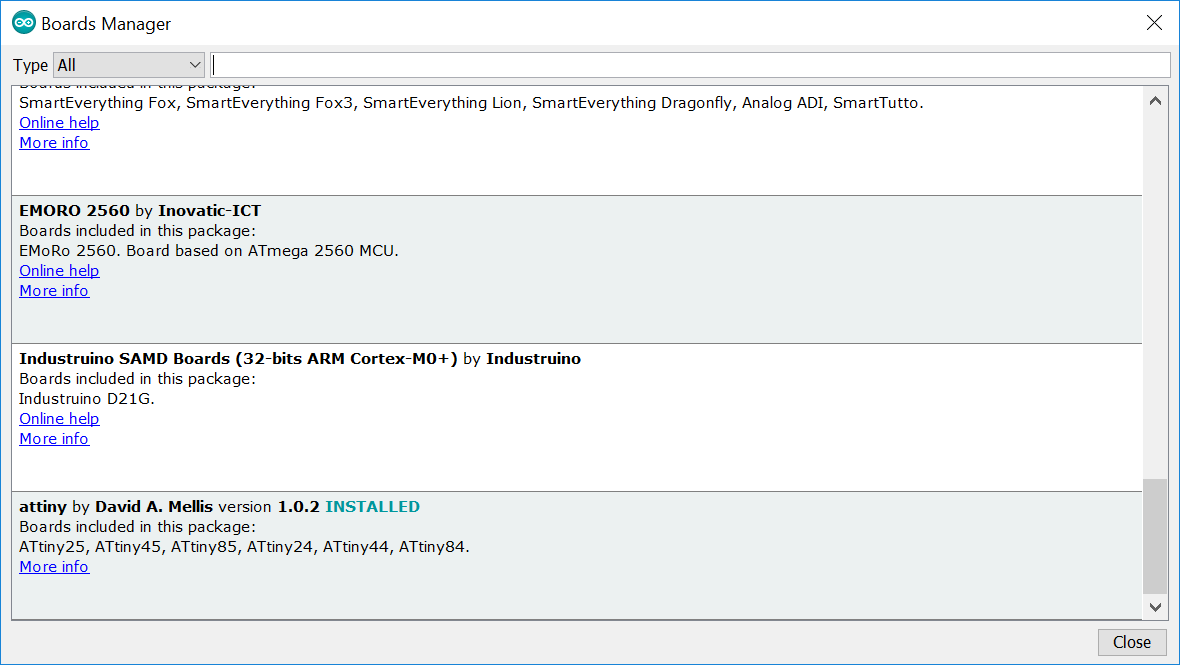Click the 'Industruino D21G.' board text
The image size is (1180, 665).
pyautogui.click(x=87, y=399)
